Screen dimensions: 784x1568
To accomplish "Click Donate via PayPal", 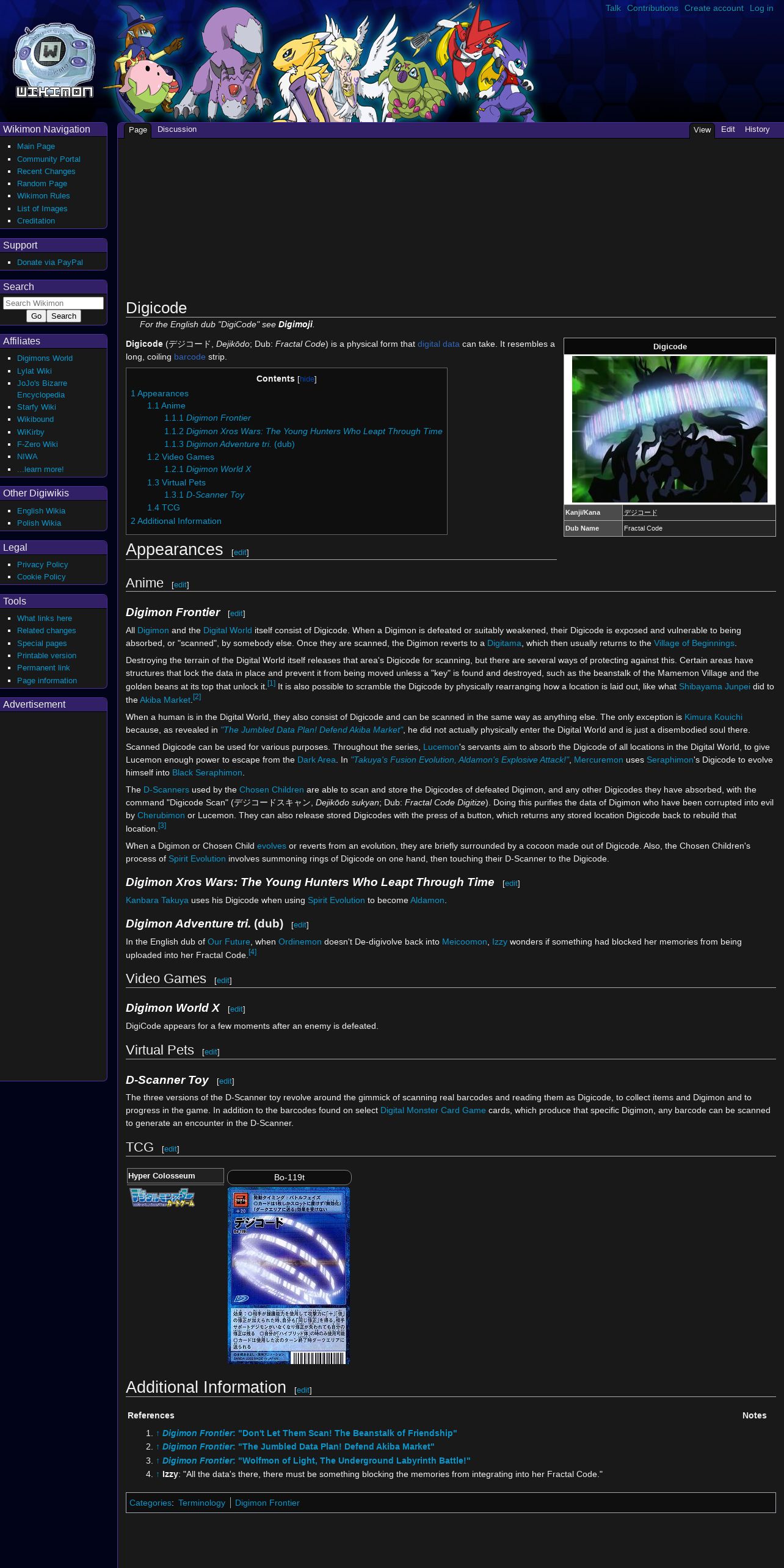I will pyautogui.click(x=50, y=263).
